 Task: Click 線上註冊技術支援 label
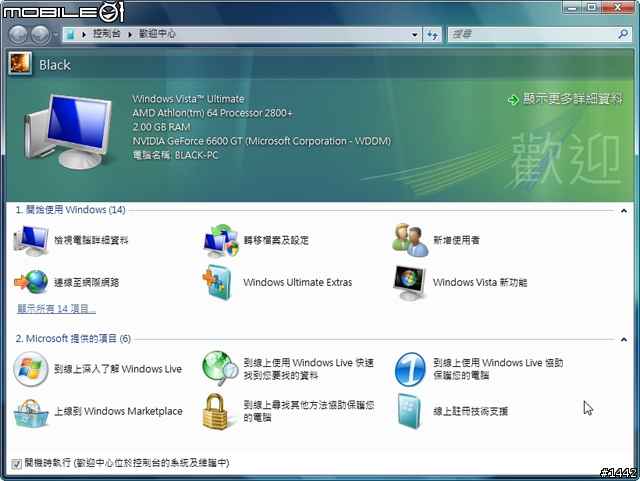471,412
